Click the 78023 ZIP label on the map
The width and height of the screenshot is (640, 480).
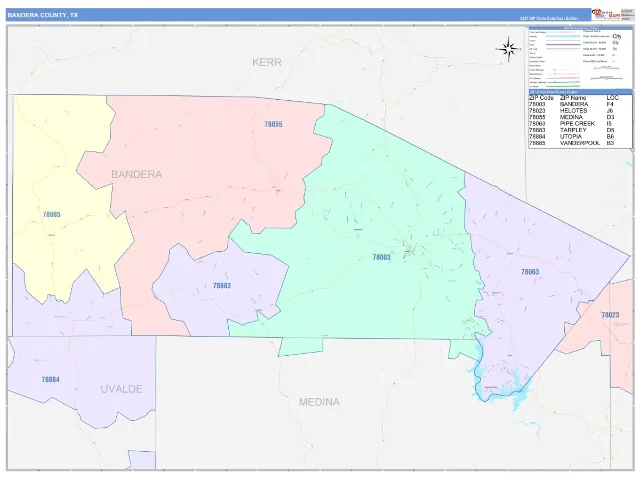[610, 315]
